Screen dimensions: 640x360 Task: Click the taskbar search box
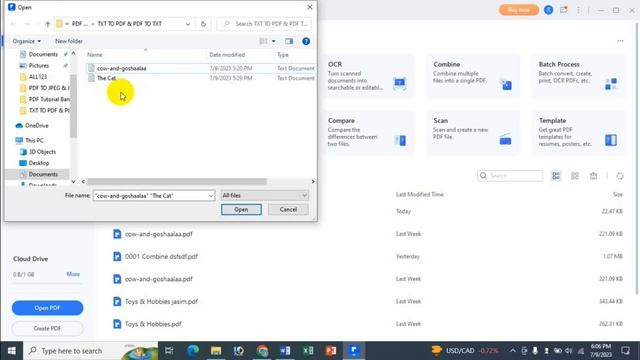(x=90, y=351)
